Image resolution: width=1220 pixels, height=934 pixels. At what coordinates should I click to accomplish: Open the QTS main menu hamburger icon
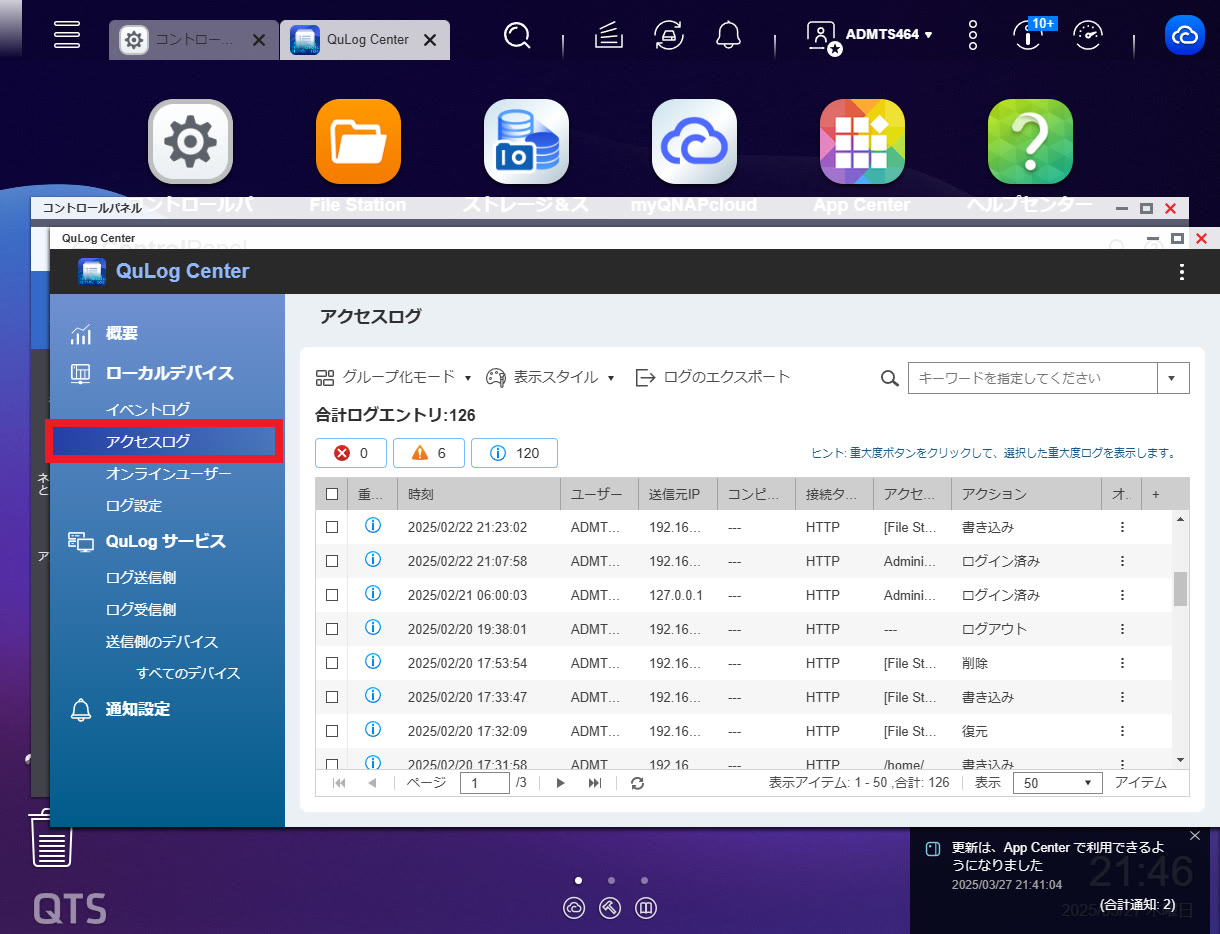(x=67, y=36)
